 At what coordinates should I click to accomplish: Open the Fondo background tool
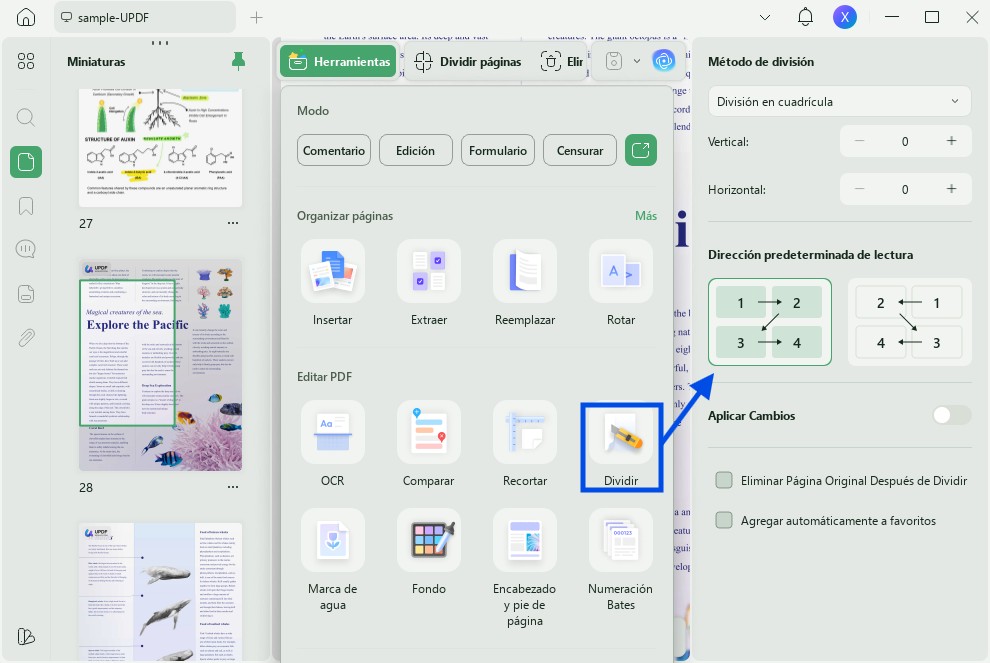click(429, 541)
